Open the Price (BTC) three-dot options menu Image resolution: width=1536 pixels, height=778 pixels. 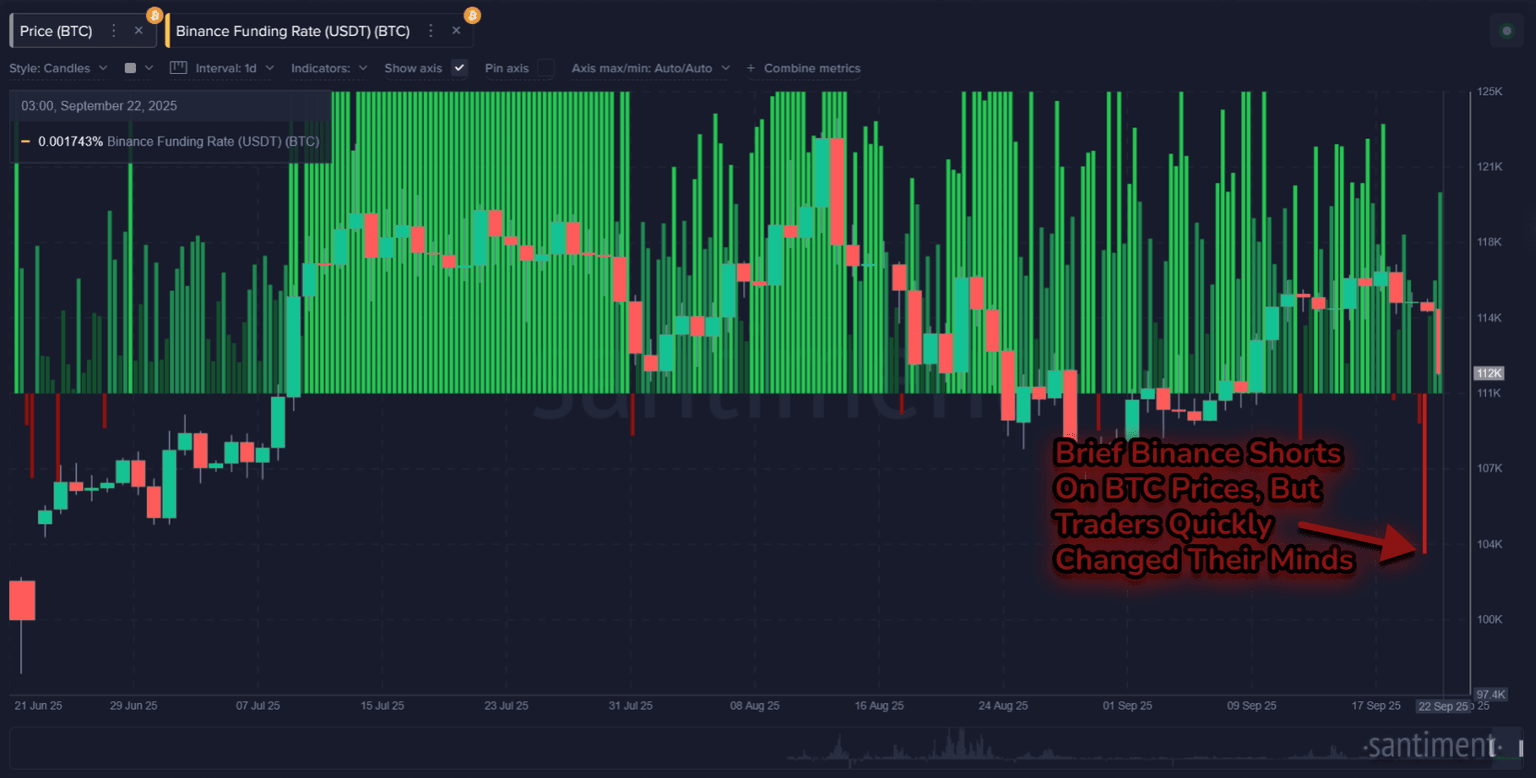coord(114,31)
